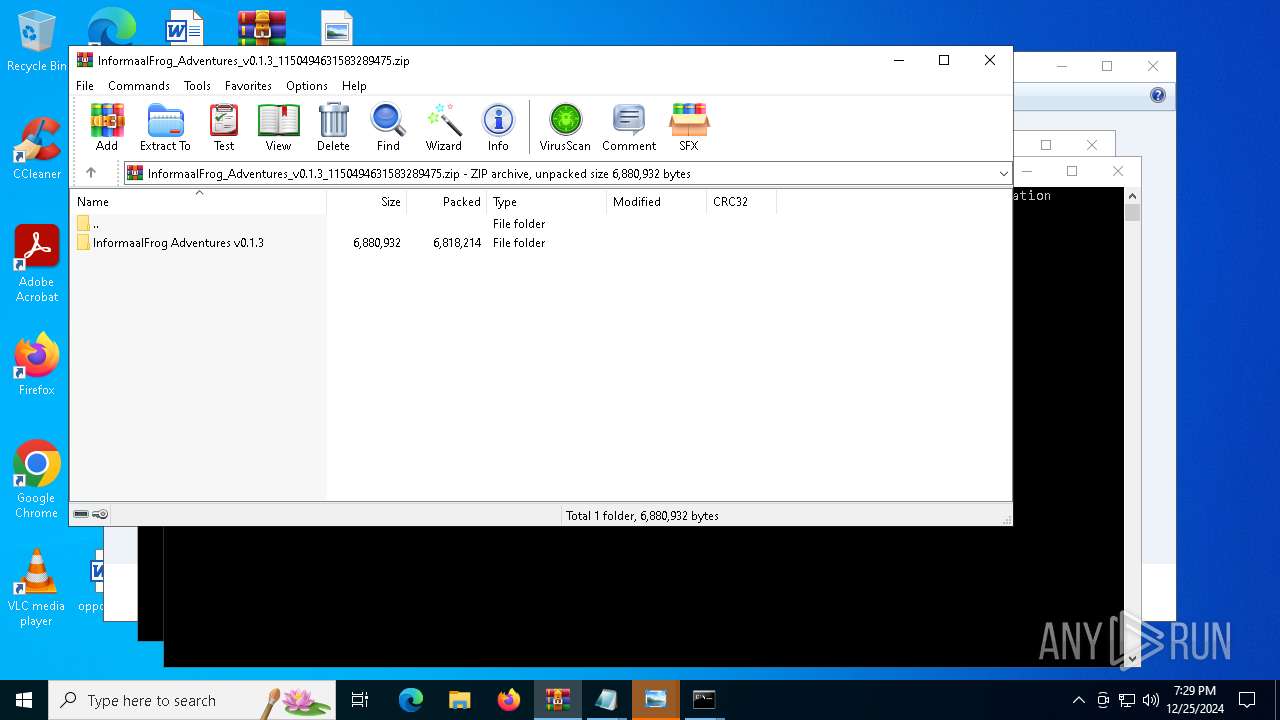Open Firefox desktop shortcut
1280x720 pixels.
coord(36,365)
